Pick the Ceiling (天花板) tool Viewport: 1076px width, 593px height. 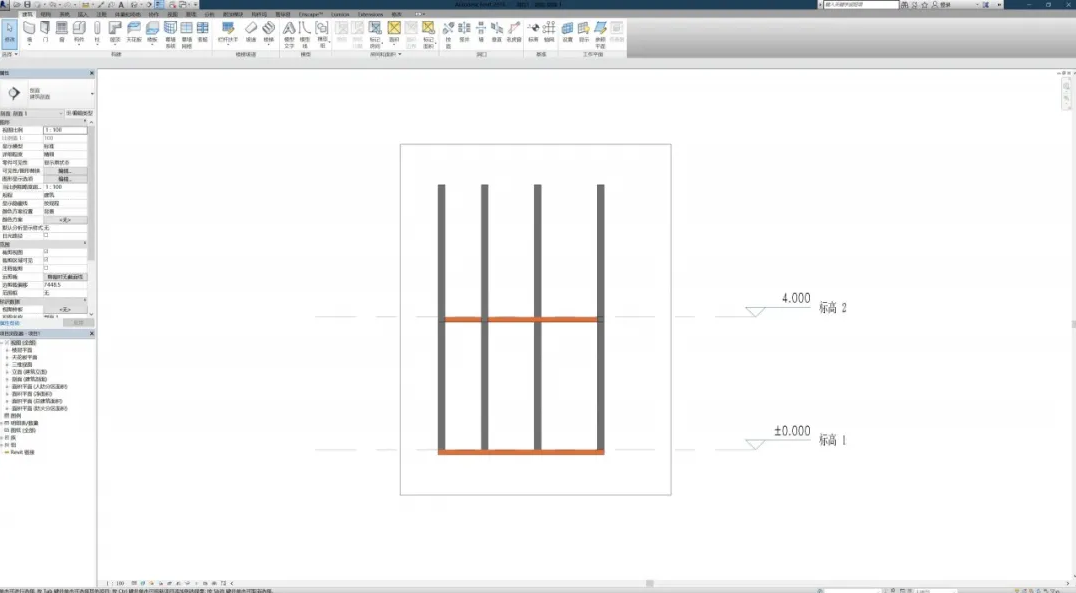[x=134, y=32]
